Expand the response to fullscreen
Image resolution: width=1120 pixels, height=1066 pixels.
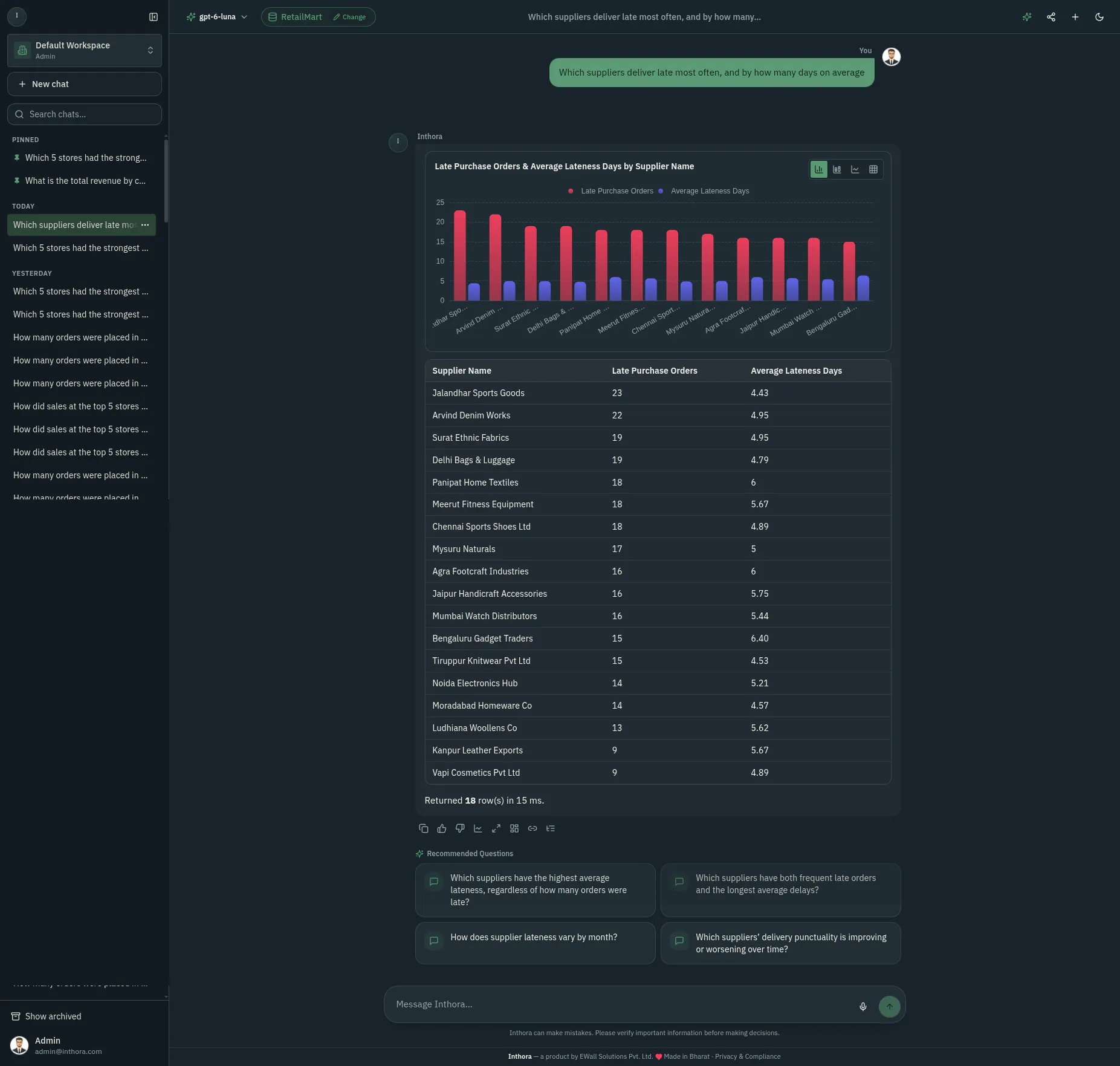496,828
